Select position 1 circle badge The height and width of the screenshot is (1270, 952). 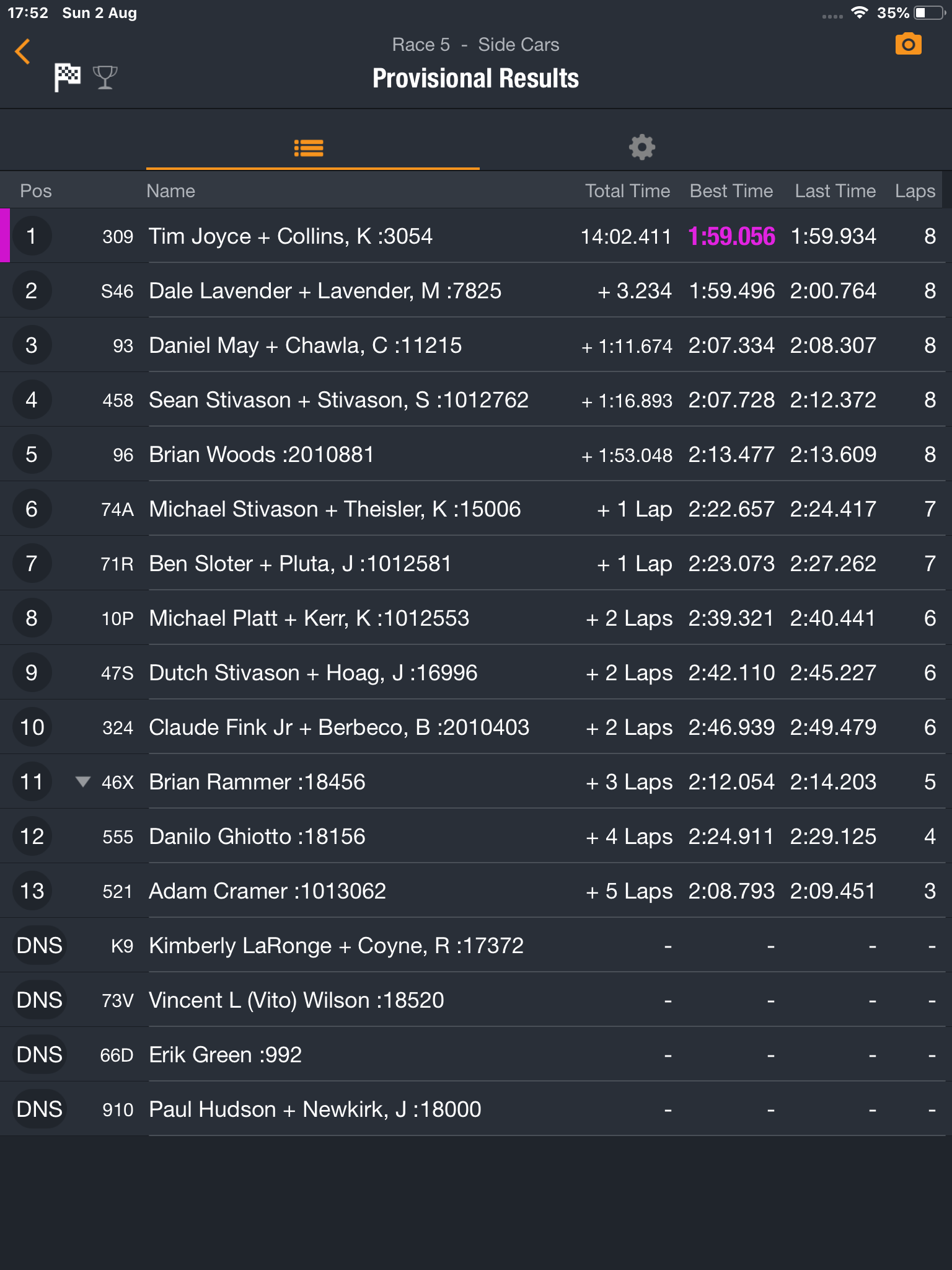pyautogui.click(x=32, y=236)
